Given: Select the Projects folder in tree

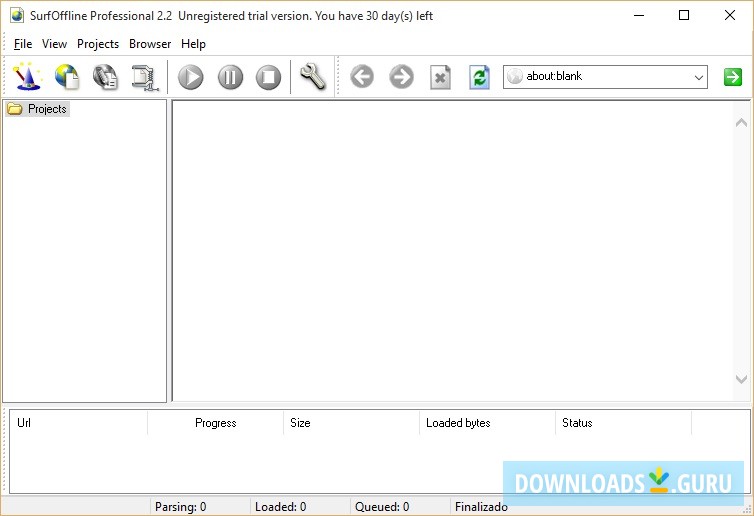Looking at the screenshot, I should (38, 109).
